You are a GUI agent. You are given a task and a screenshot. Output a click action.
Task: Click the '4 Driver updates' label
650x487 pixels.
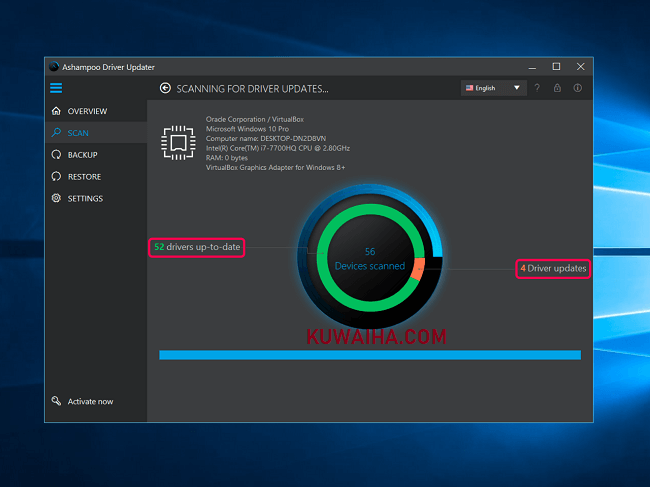point(553,269)
